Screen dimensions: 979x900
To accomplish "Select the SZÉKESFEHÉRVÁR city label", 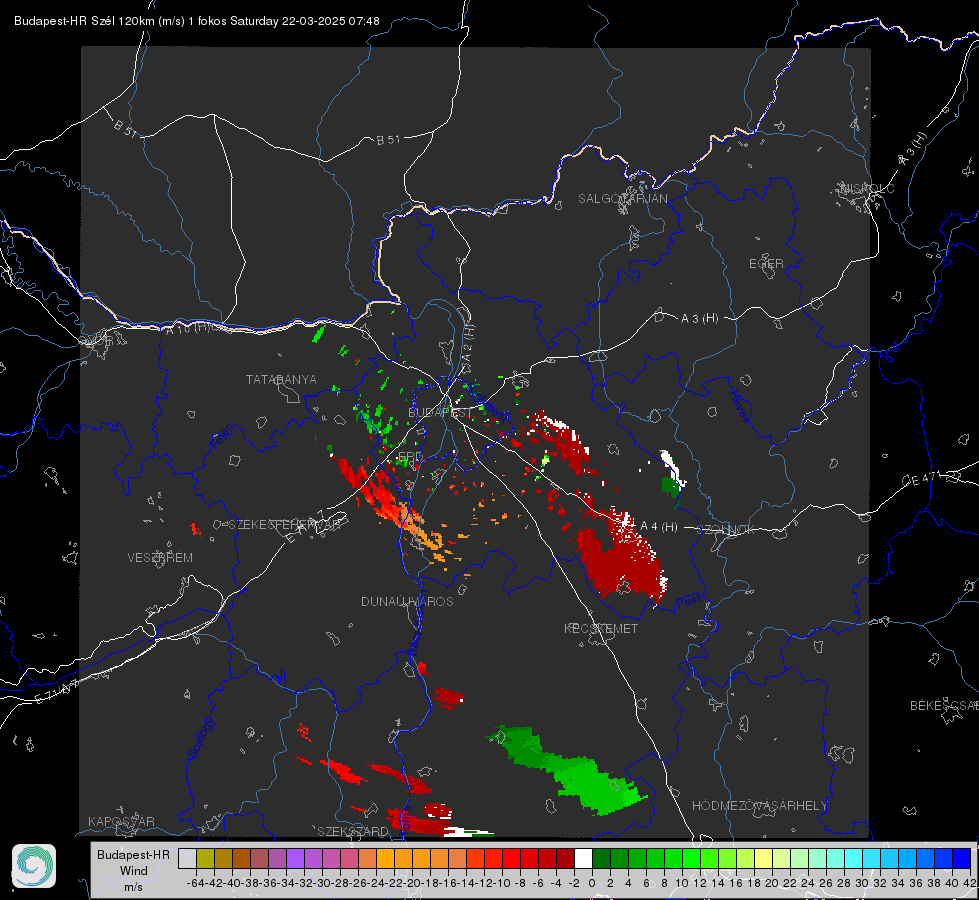I will coord(285,525).
